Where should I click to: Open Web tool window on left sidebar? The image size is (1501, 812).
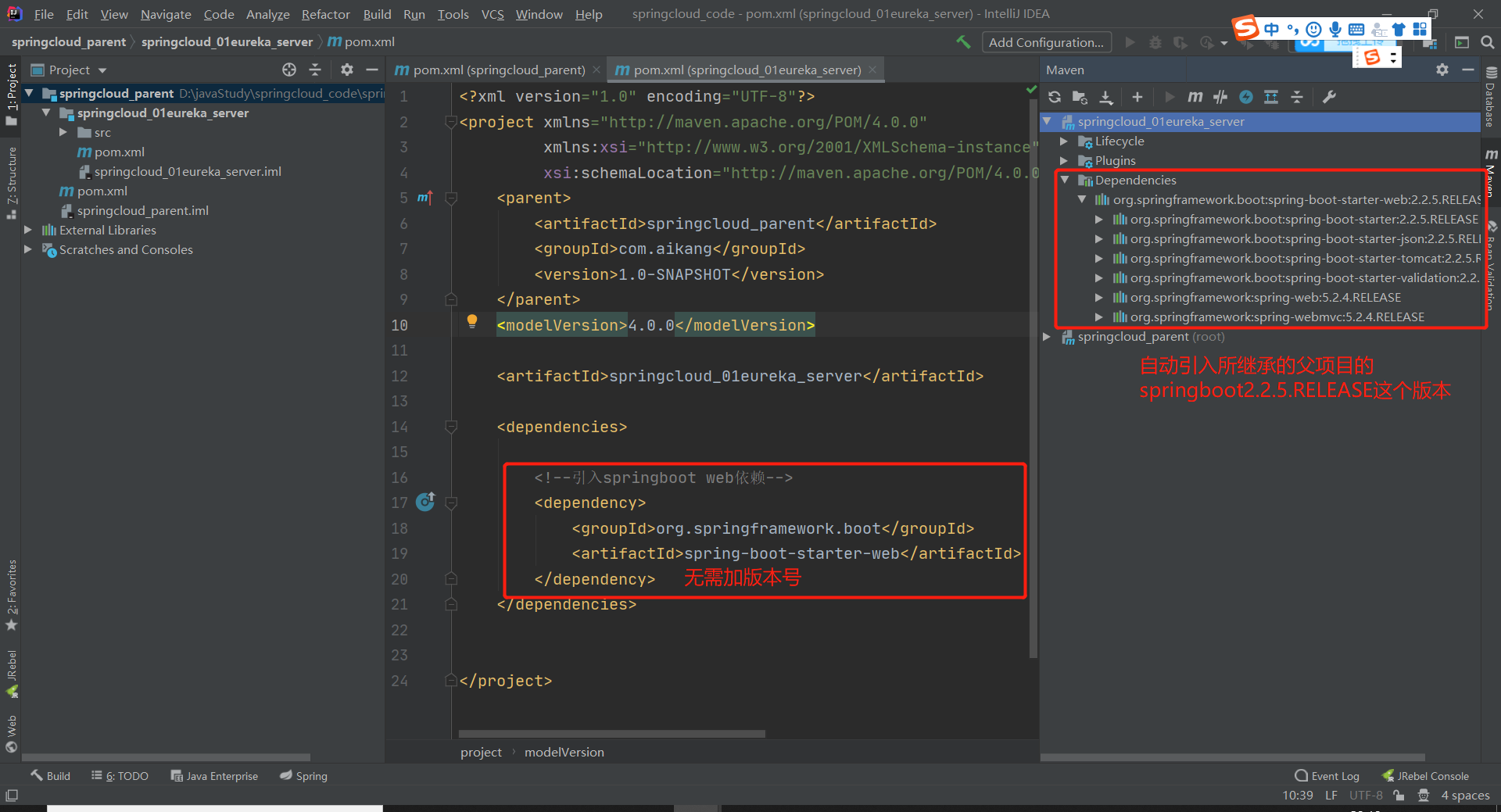pos(11,734)
